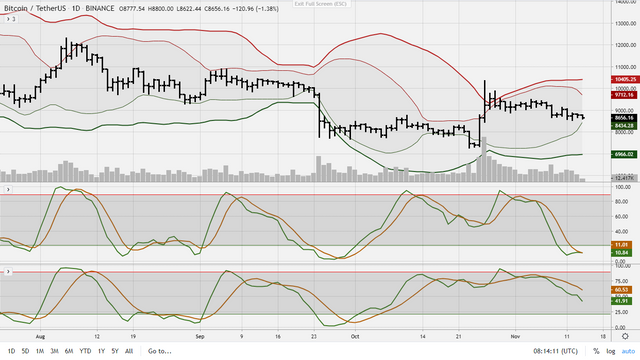640x360 pixels.
Task: Select the 3M time range
Action: pos(54,351)
